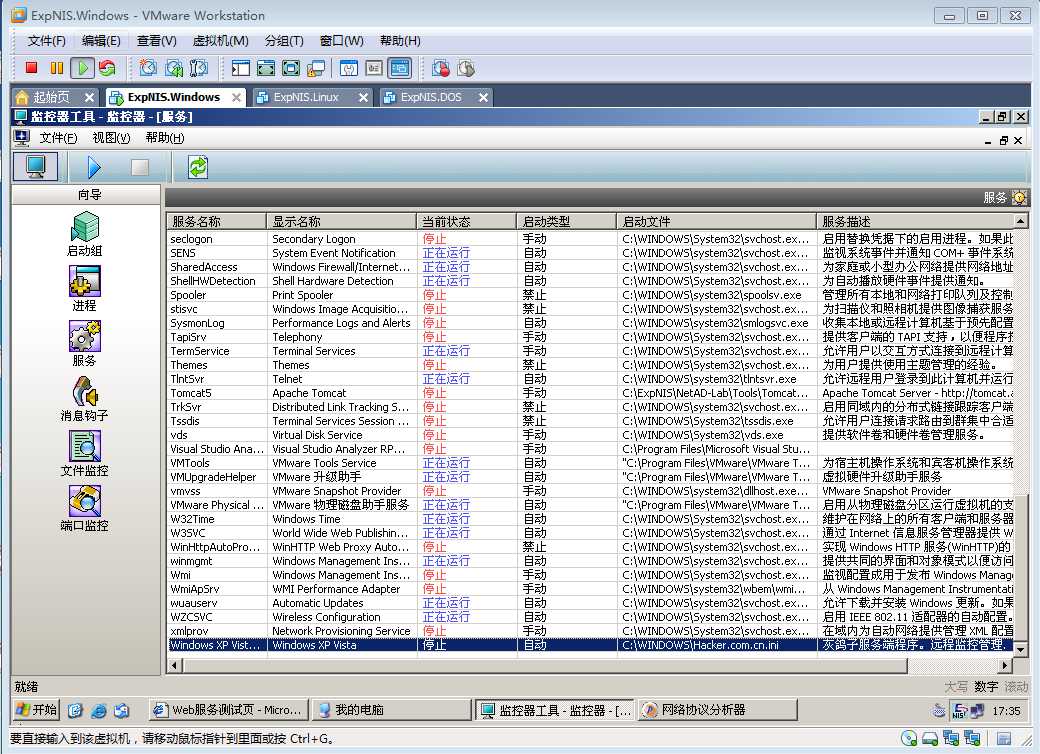Click the green refresh icon
The height and width of the screenshot is (754, 1040).
click(x=198, y=166)
